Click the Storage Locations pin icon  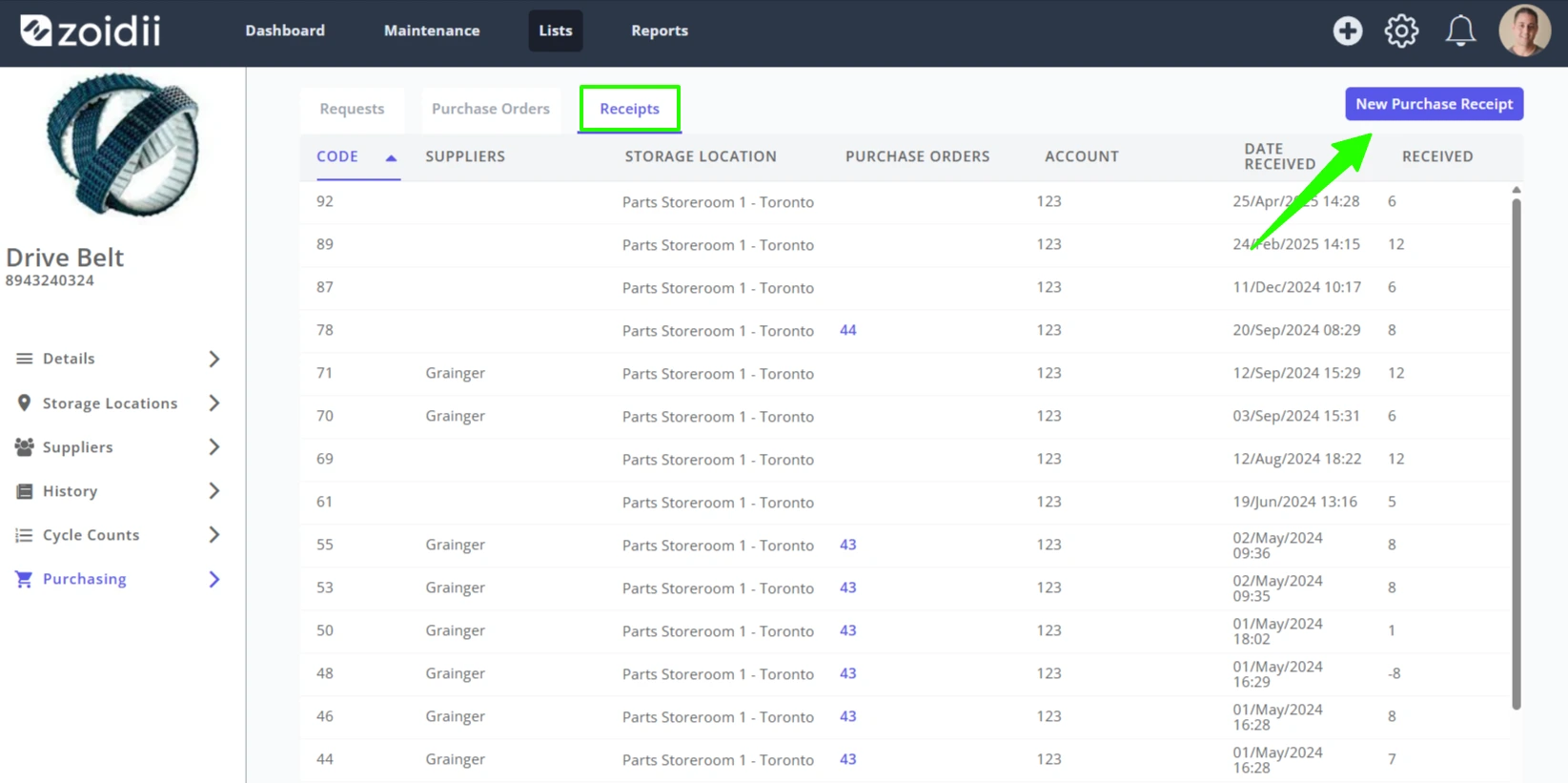(24, 403)
